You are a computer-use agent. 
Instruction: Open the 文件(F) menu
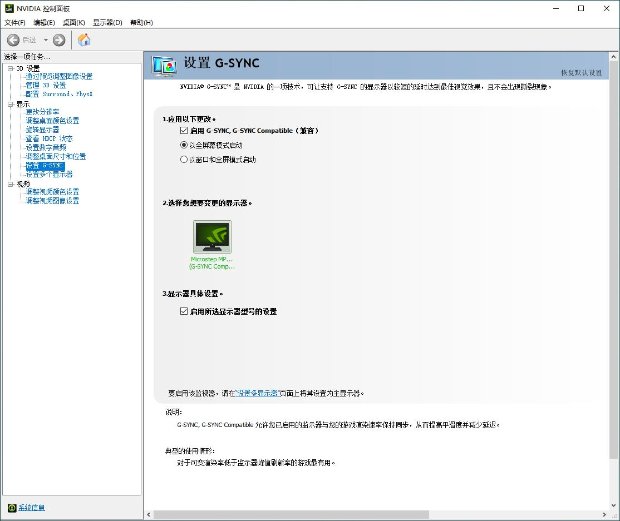15,23
